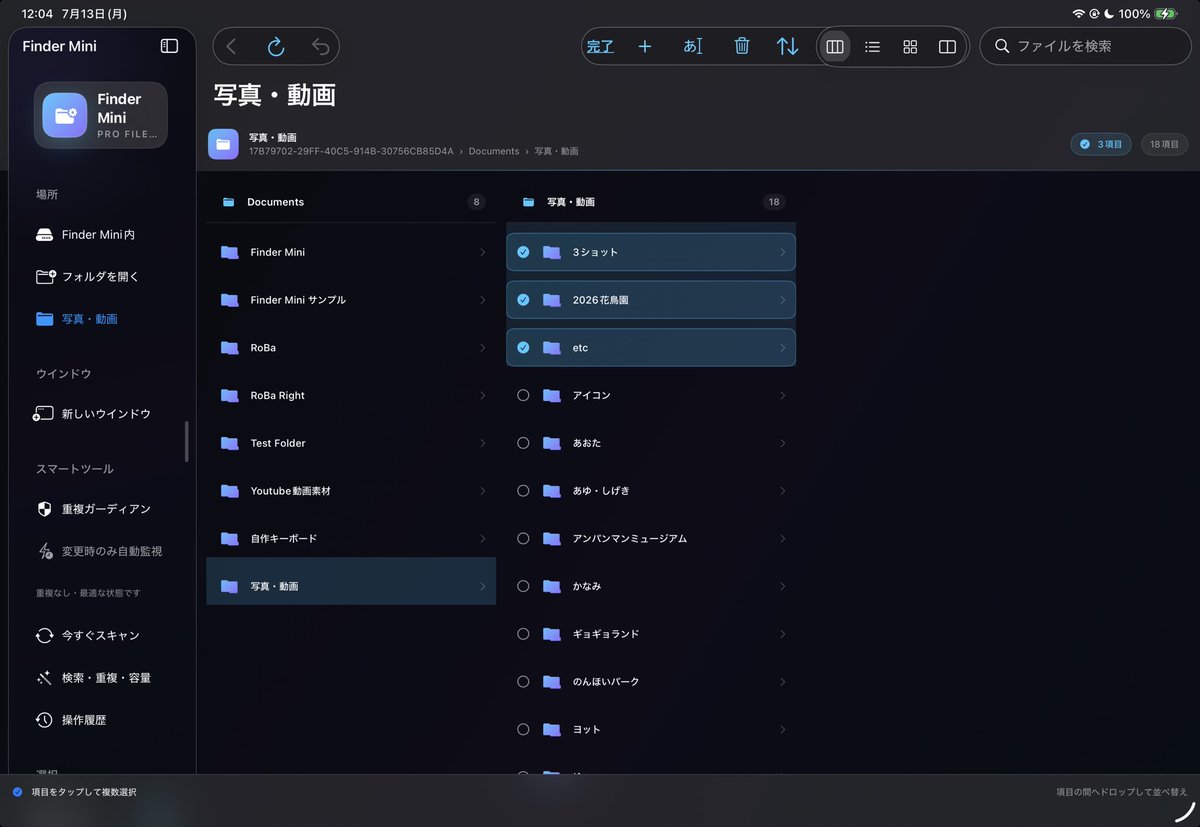
Task: Click Documents in the breadcrumb path
Action: pyautogui.click(x=494, y=151)
